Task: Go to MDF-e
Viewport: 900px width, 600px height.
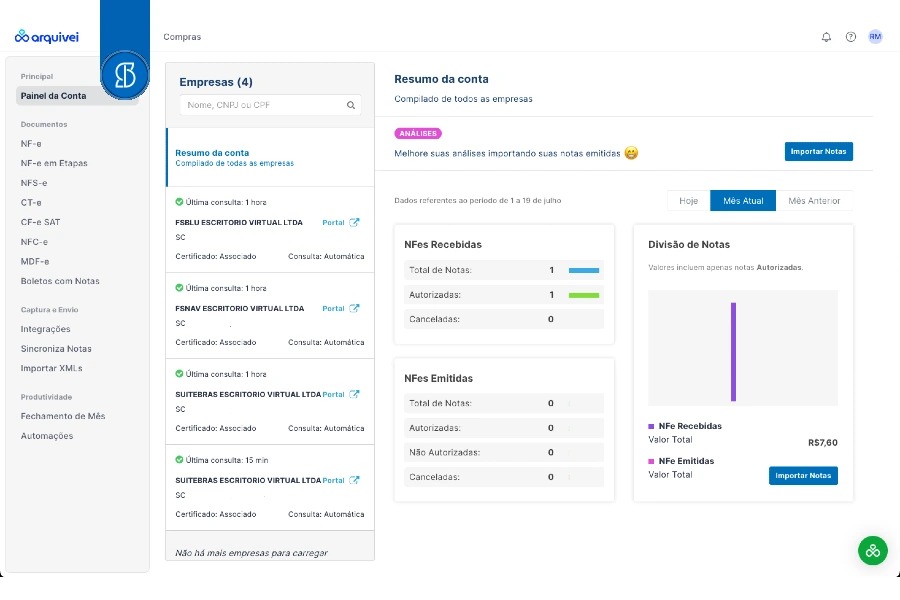Action: tap(35, 261)
